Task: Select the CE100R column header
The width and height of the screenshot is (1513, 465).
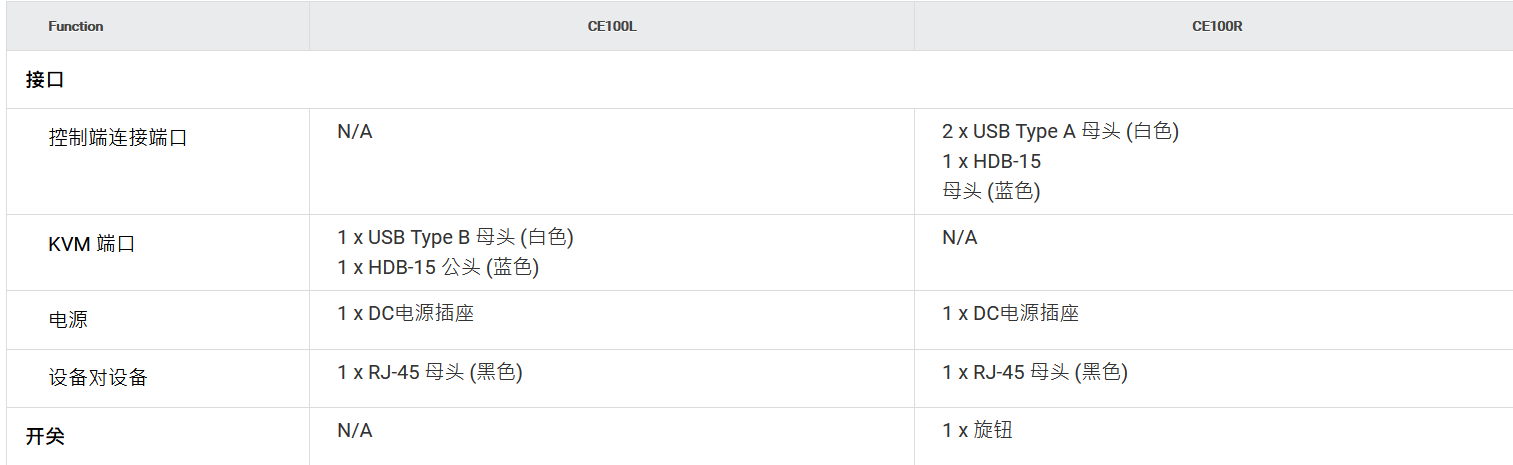Action: tap(1217, 27)
